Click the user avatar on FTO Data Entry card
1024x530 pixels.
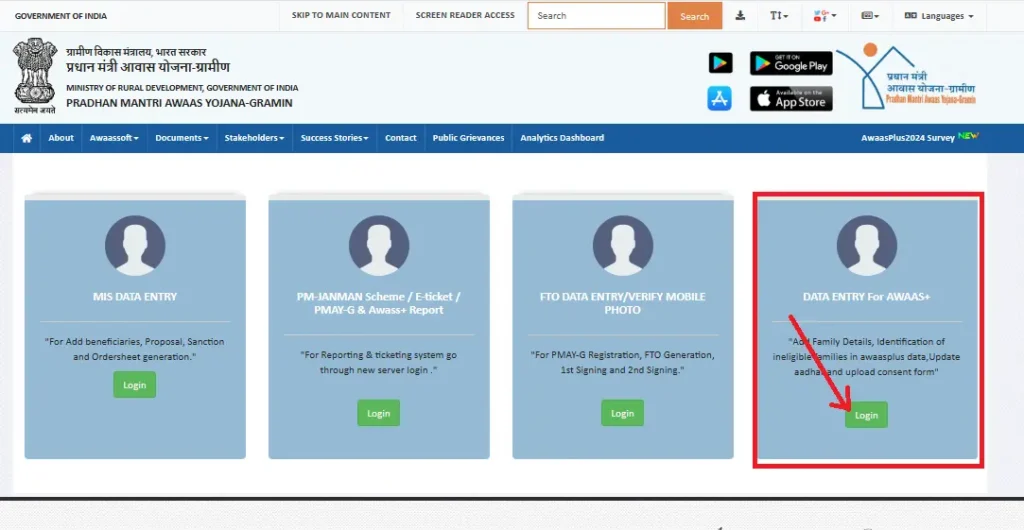click(622, 245)
